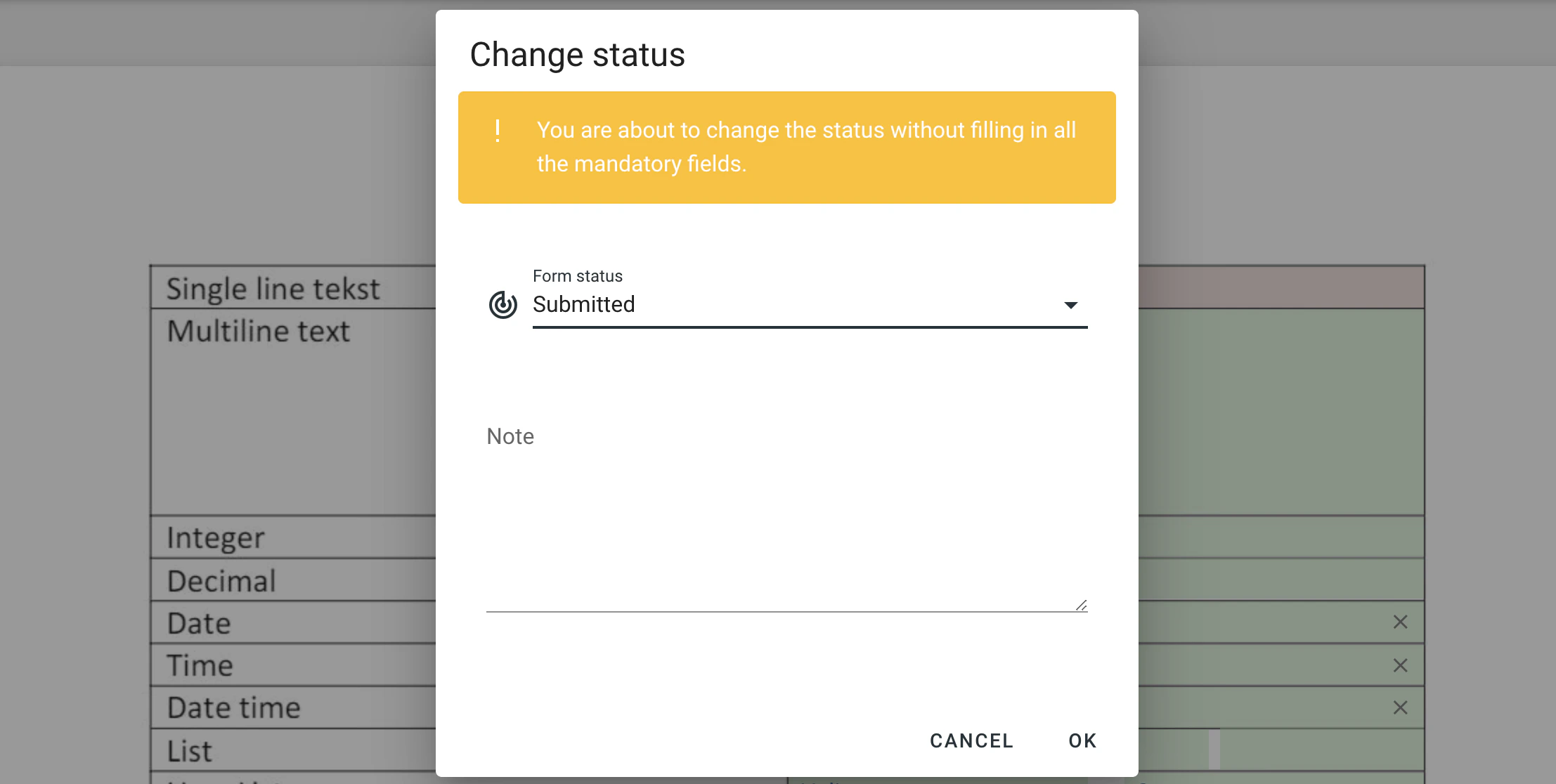The height and width of the screenshot is (784, 1556).
Task: Click the Multiline text field label
Action: tap(259, 330)
